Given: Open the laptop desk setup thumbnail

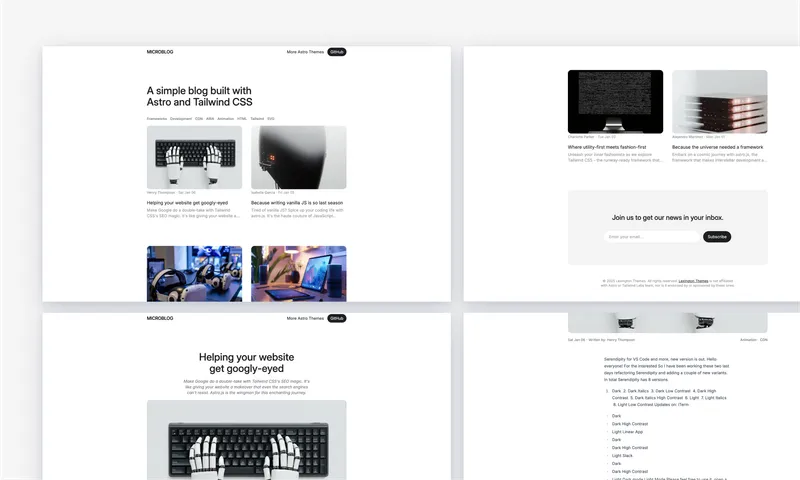Looking at the screenshot, I should click(x=298, y=273).
